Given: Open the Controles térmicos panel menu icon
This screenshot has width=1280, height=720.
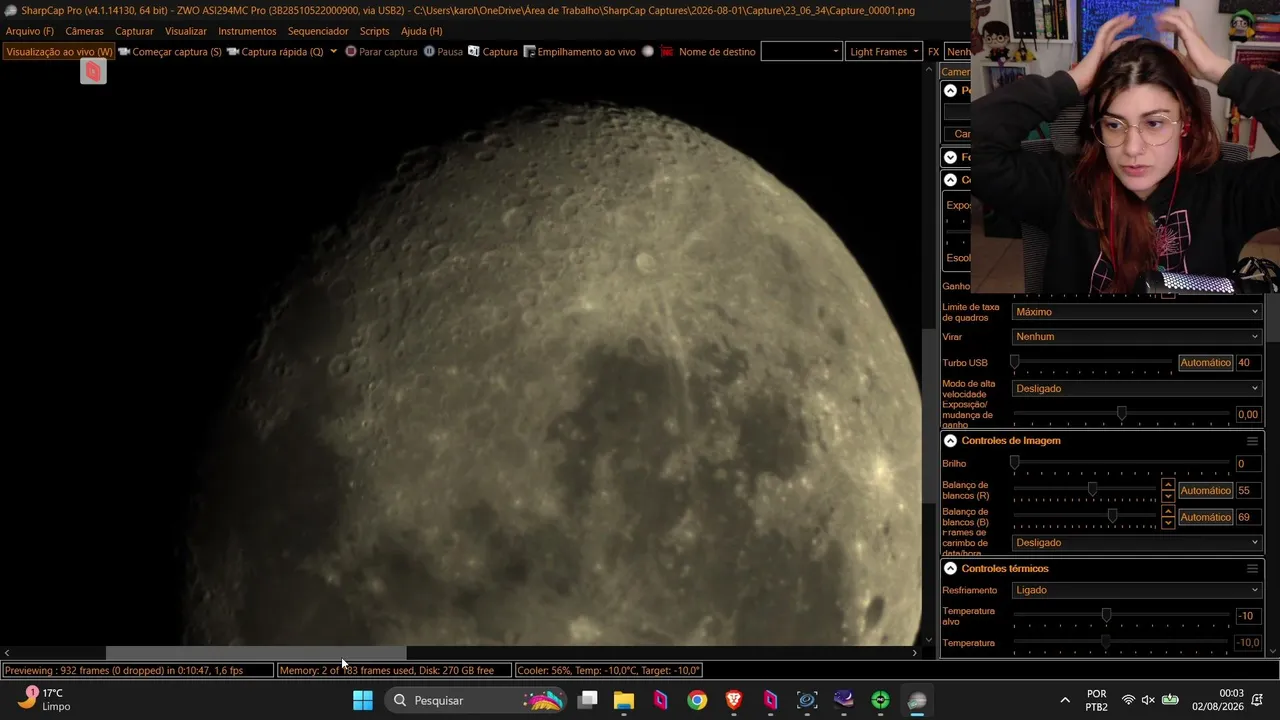Looking at the screenshot, I should 1252,569.
